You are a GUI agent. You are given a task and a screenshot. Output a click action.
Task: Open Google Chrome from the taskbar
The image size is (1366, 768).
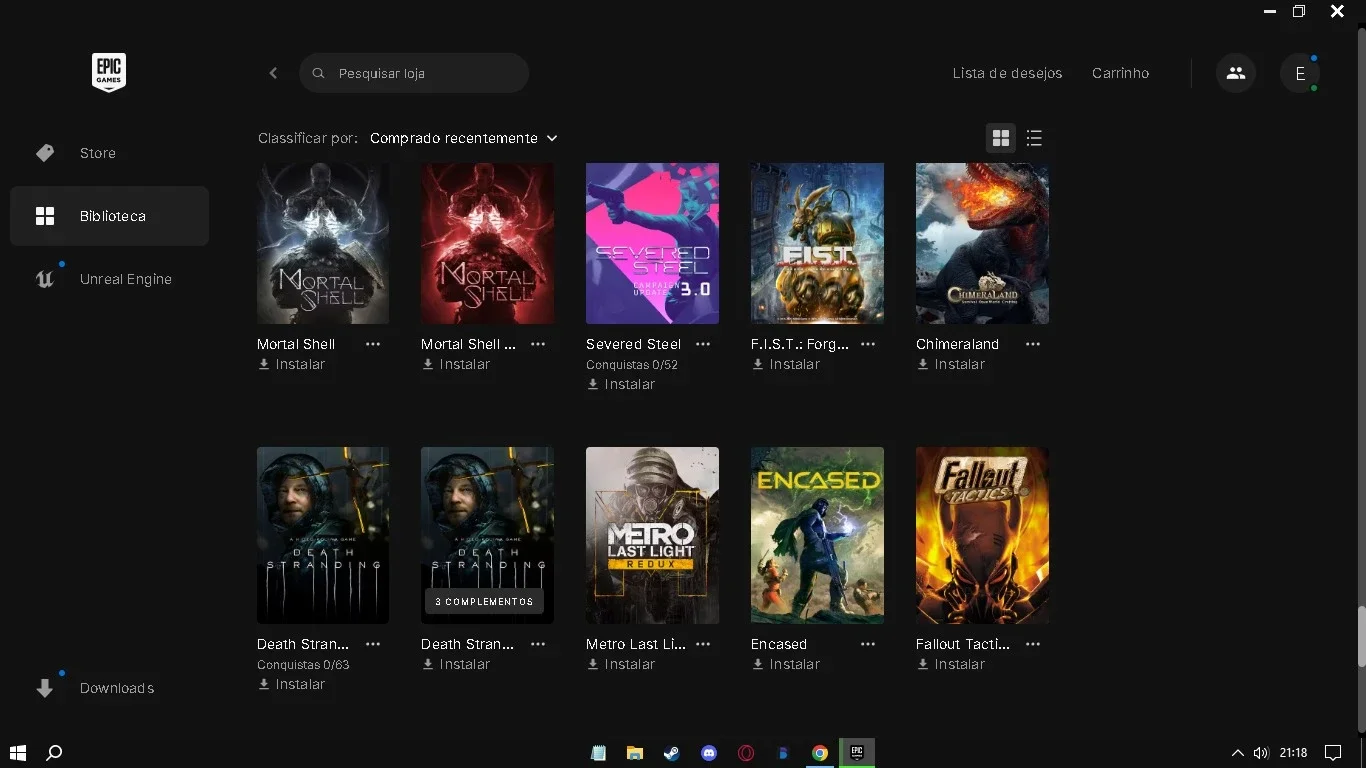820,753
